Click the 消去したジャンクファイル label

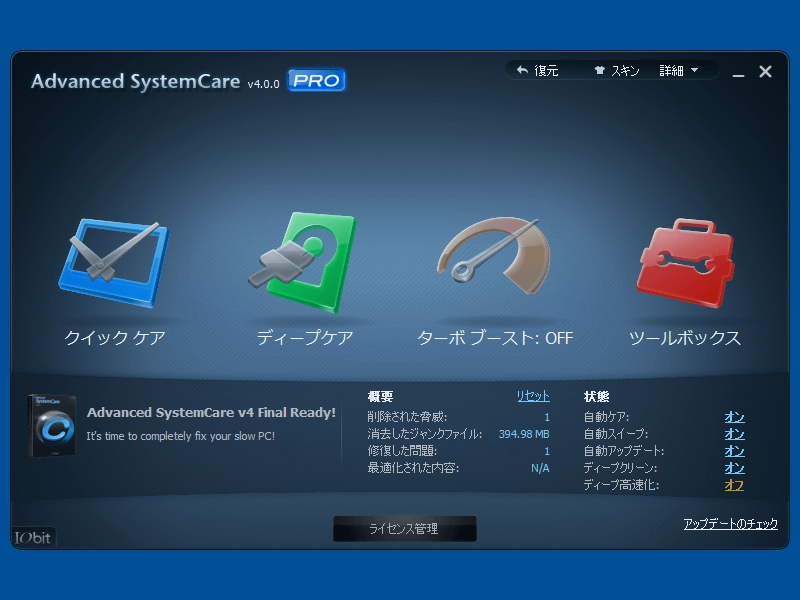(x=424, y=434)
